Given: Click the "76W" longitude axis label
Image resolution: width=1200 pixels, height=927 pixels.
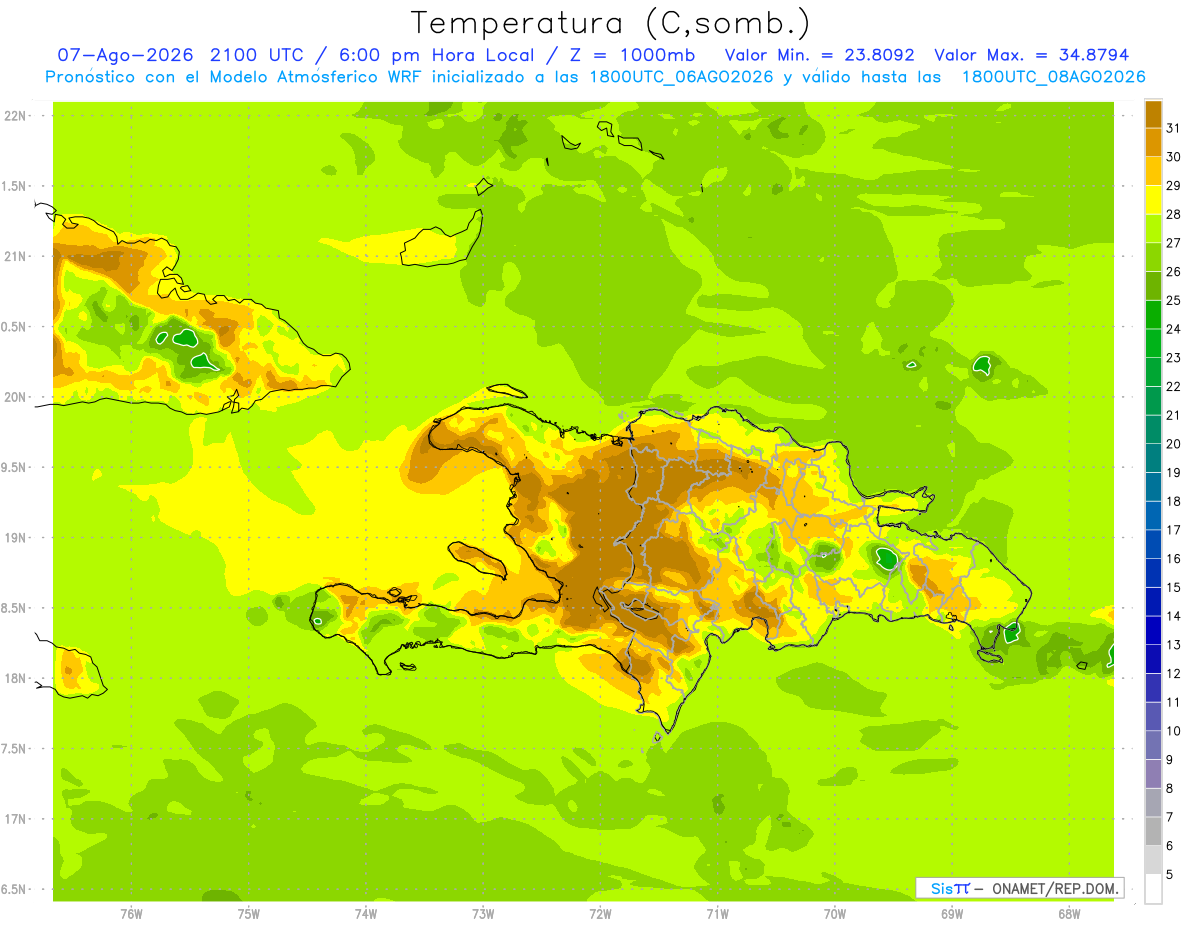Looking at the screenshot, I should (131, 914).
